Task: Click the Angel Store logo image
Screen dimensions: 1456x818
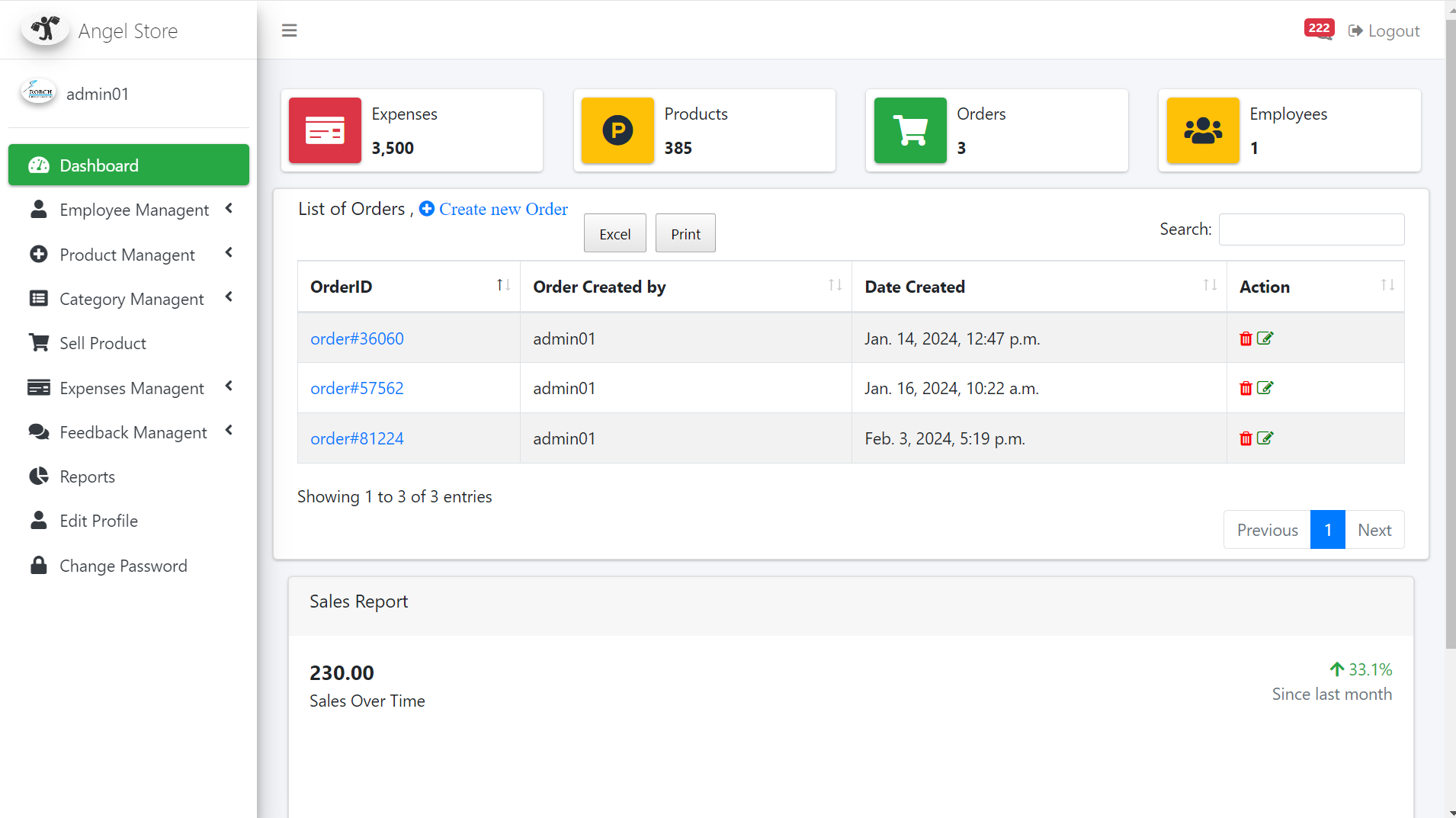Action: pyautogui.click(x=46, y=30)
